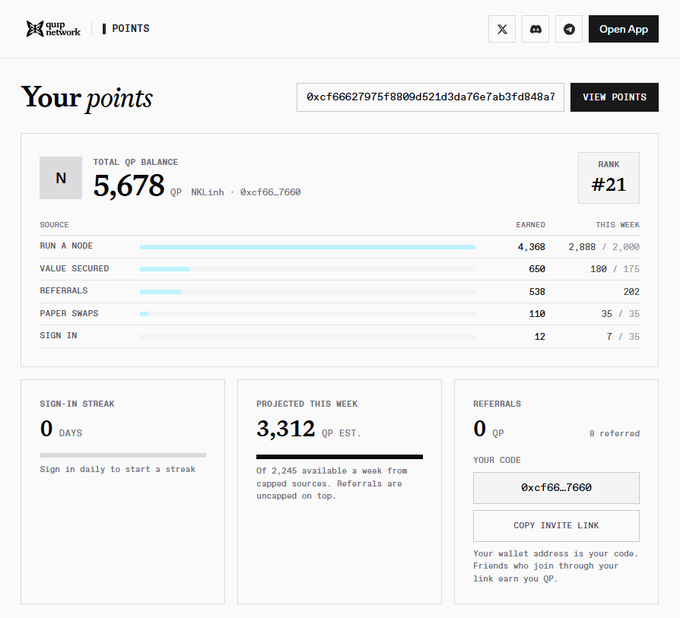The height and width of the screenshot is (618, 680).
Task: Focus the wallet address input field
Action: pos(430,97)
